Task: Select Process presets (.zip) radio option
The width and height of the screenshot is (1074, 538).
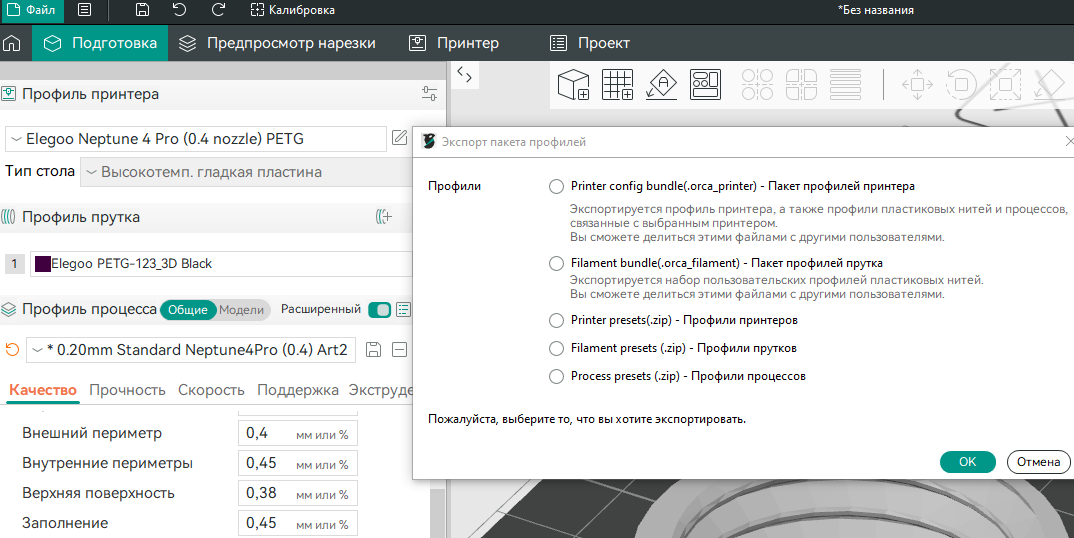Action: (x=556, y=376)
